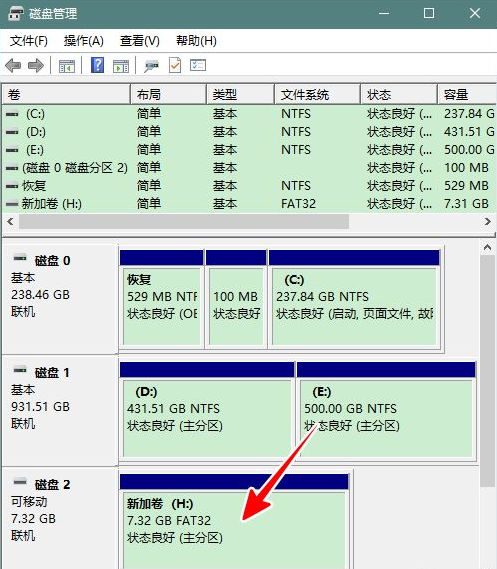Image resolution: width=497 pixels, height=569 pixels.
Task: Click the show/hide console tree icon
Action: [x=67, y=66]
